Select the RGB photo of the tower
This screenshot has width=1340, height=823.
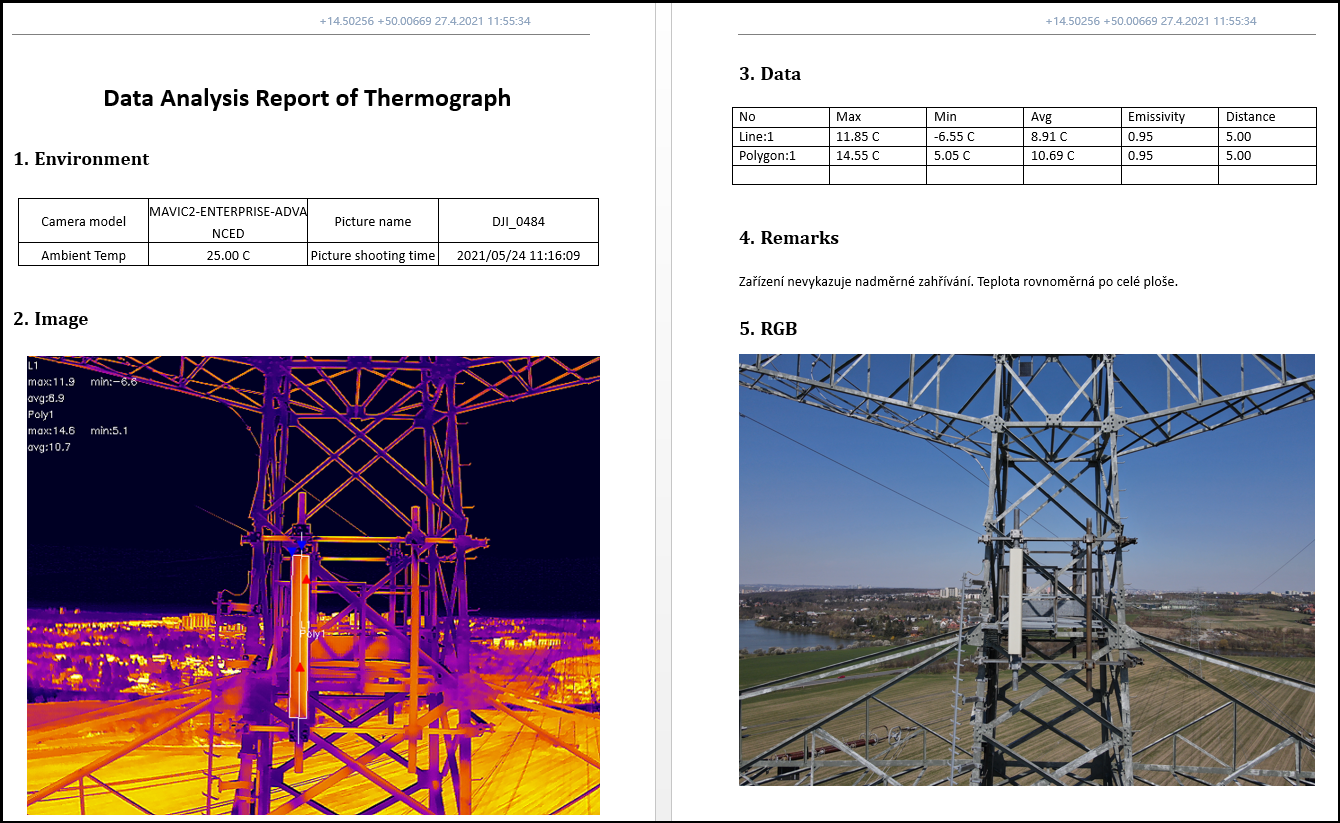coord(1027,570)
